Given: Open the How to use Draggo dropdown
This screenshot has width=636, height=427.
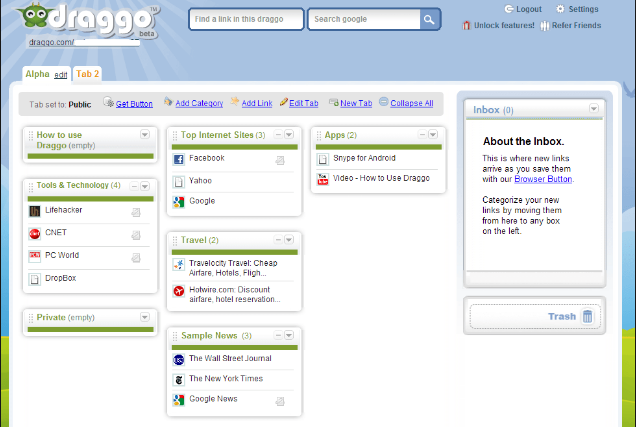Looking at the screenshot, I should (x=145, y=134).
